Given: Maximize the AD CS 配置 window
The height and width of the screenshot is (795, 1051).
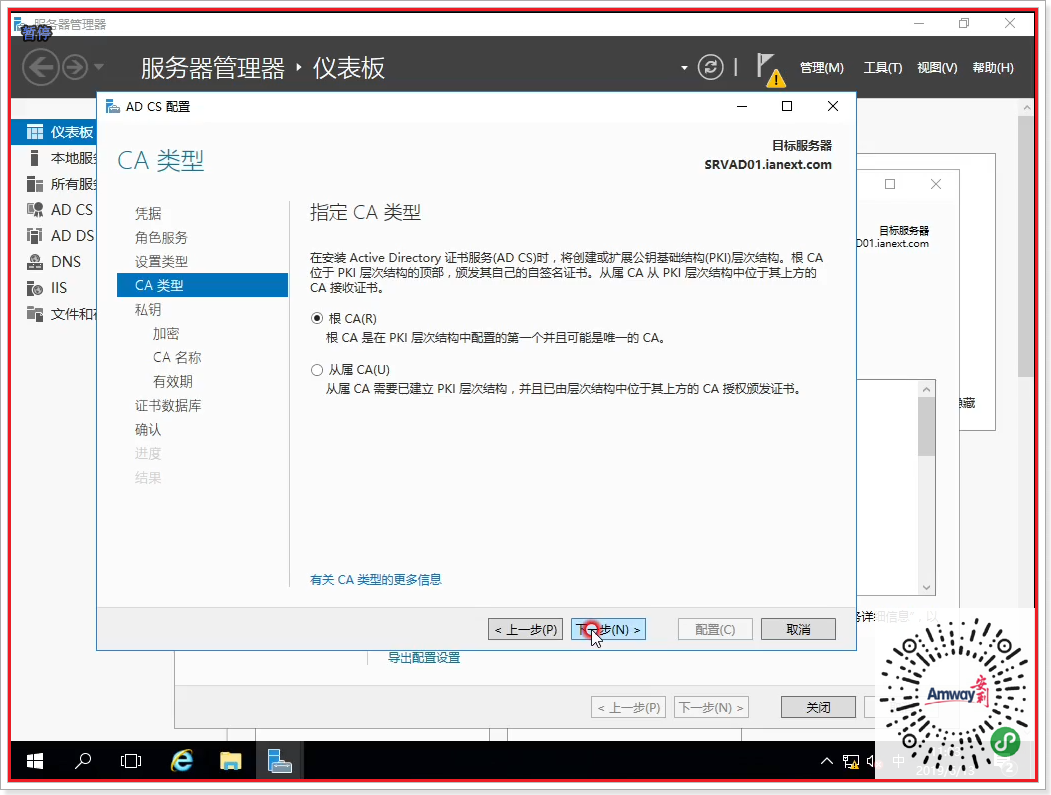Looking at the screenshot, I should 787,106.
